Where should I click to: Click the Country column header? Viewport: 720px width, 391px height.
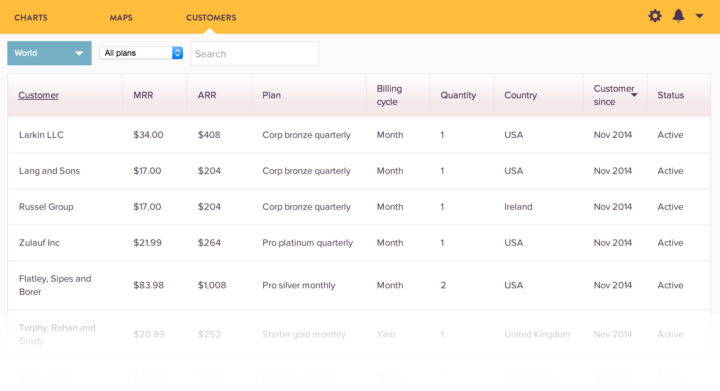[x=520, y=95]
